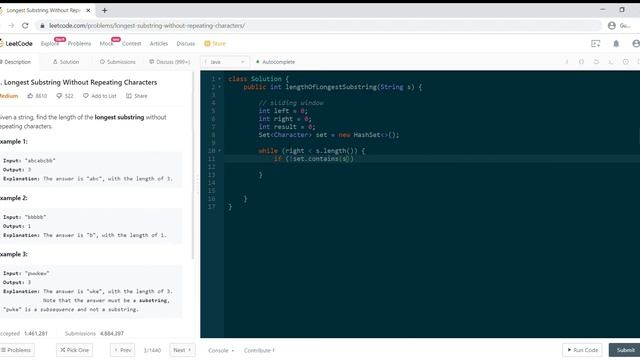Open the Contest menu item
The image size is (640, 360).
(x=131, y=44)
